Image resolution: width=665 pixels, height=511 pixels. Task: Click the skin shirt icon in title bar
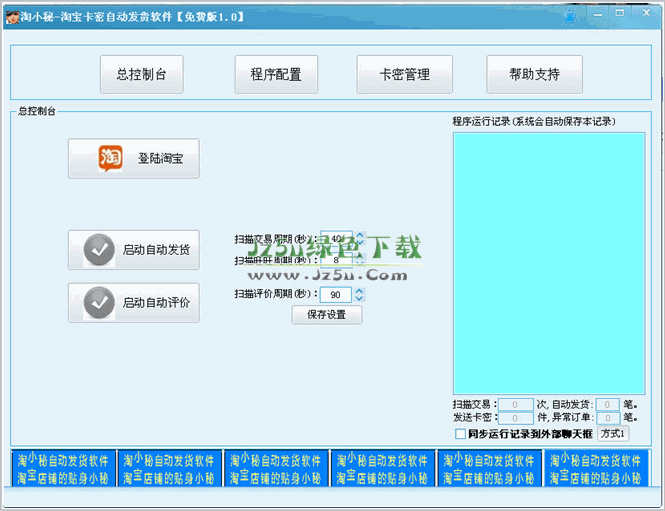[x=570, y=17]
